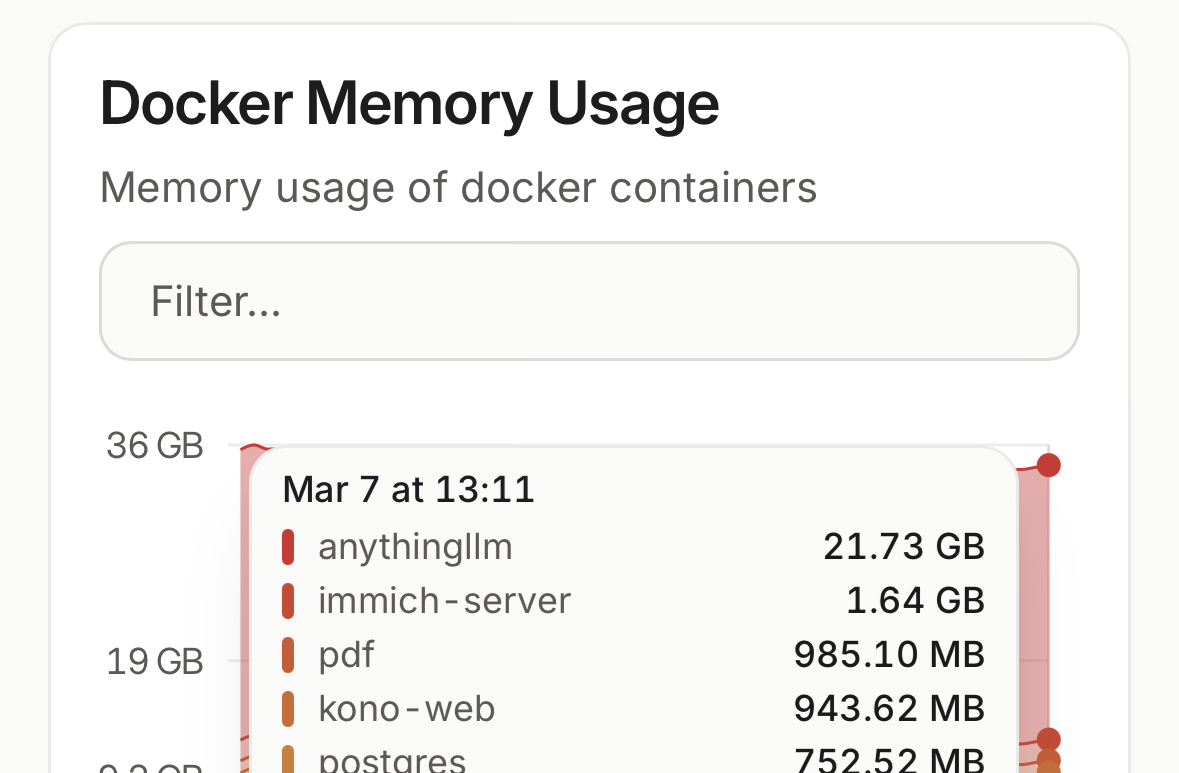Select the pdf container label
This screenshot has width=1179, height=773.
[346, 655]
